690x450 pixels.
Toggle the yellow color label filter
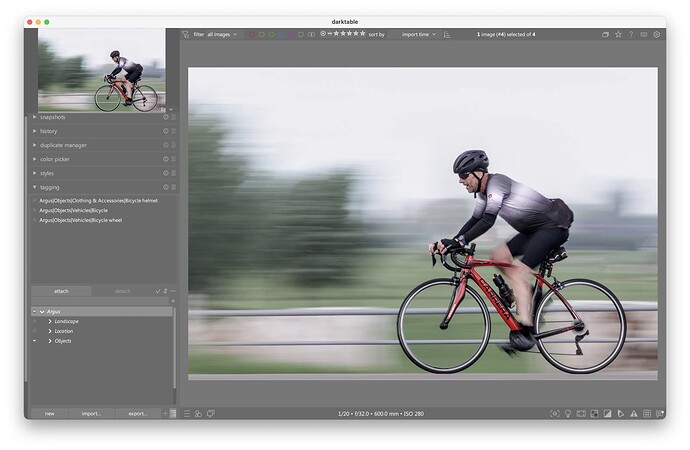tap(261, 34)
